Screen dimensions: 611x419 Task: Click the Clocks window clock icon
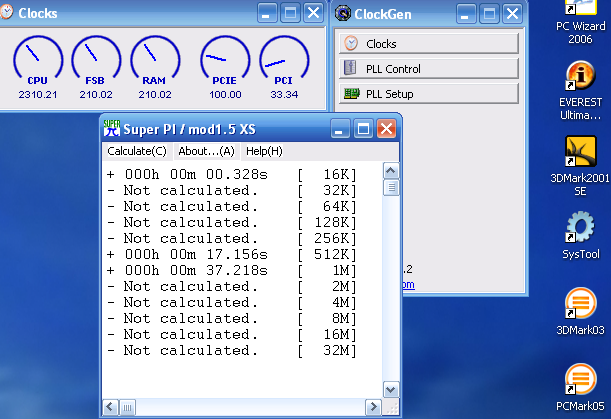pos(6,12)
